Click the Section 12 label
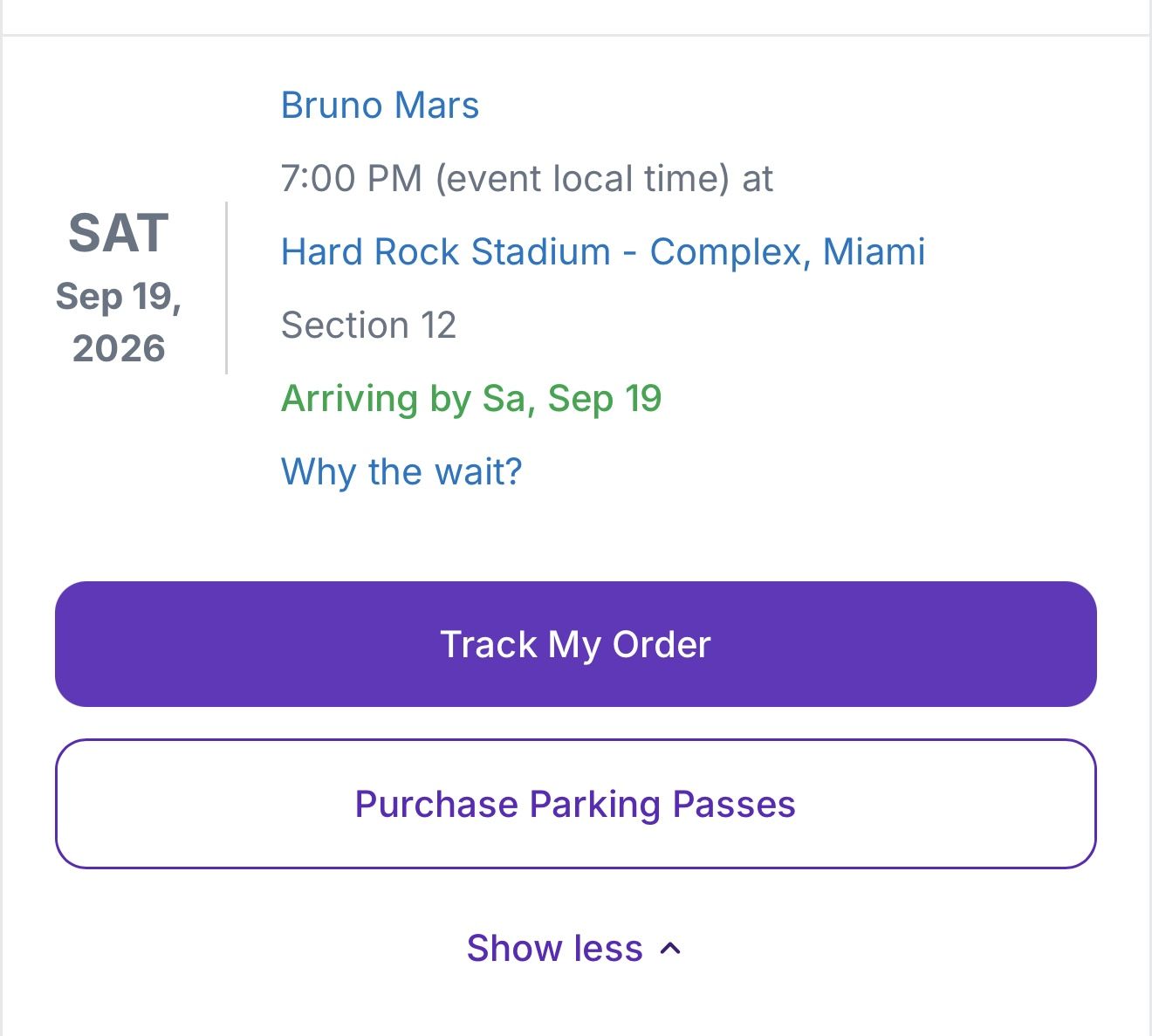 pos(368,326)
